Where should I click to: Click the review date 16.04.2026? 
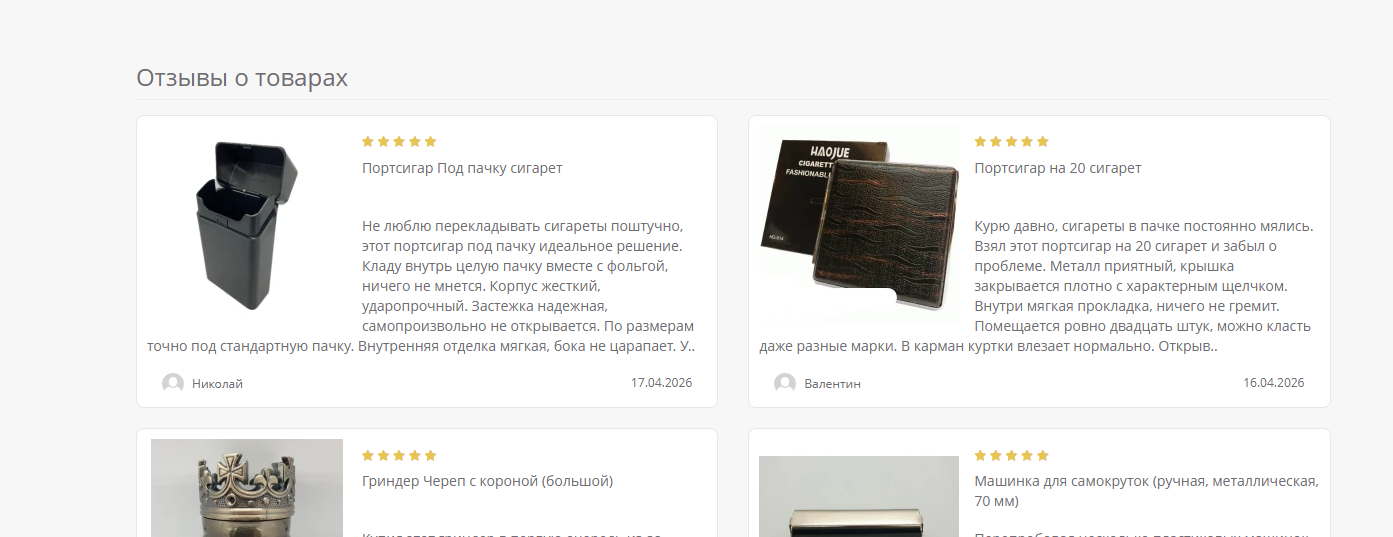tap(1273, 383)
